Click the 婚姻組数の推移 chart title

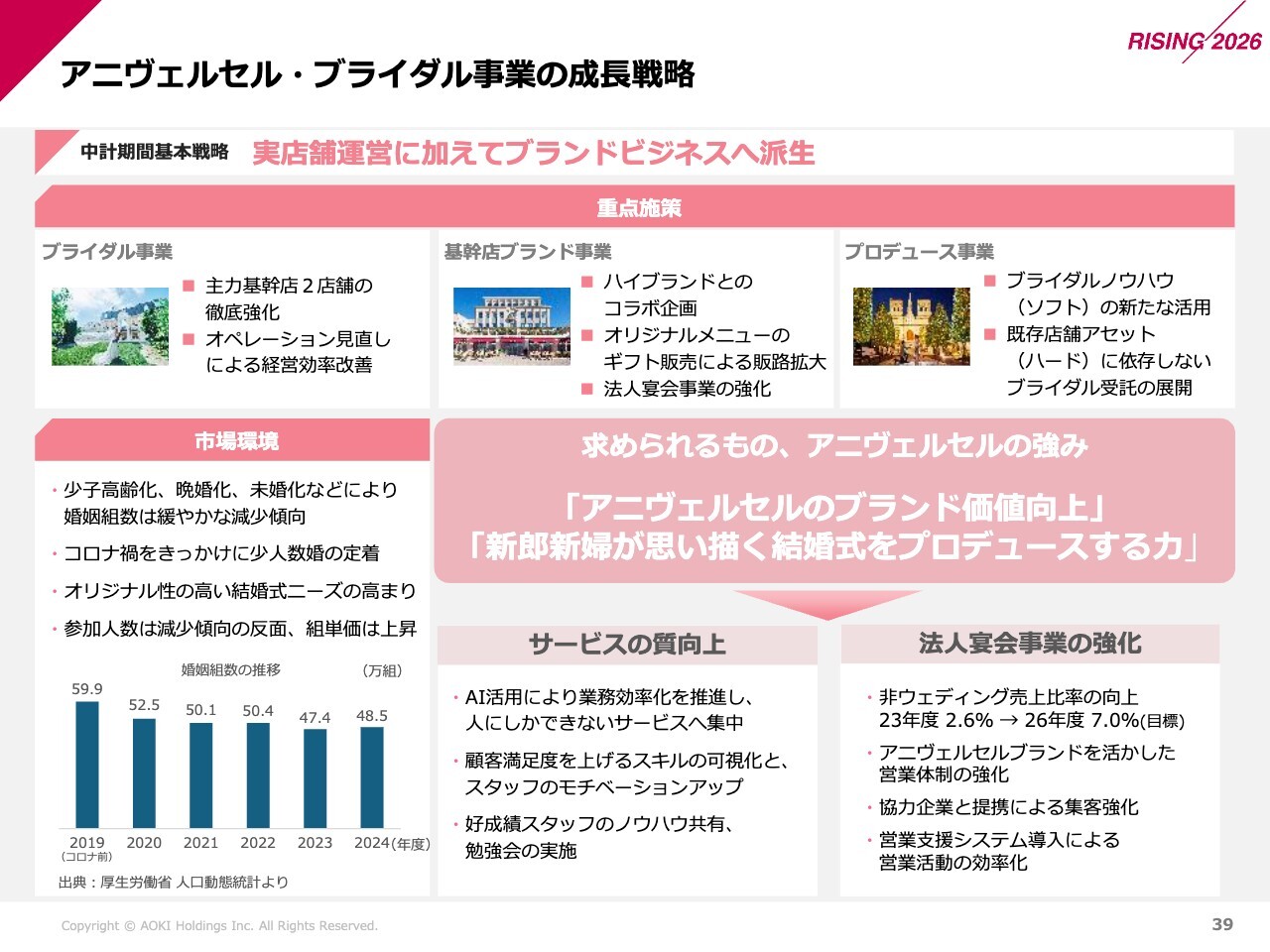point(230,670)
